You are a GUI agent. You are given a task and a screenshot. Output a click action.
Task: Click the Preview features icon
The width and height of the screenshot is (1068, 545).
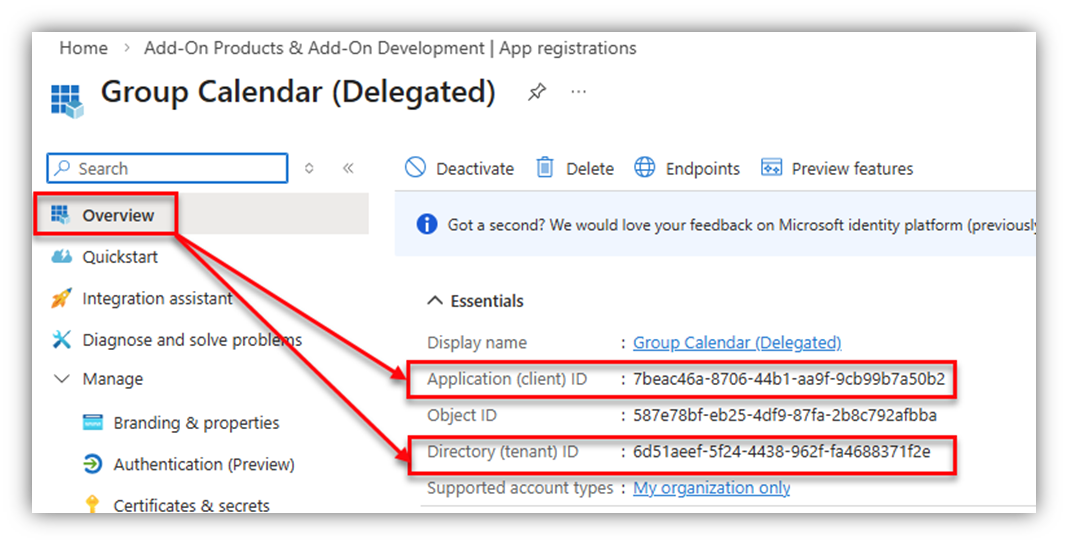tap(772, 168)
